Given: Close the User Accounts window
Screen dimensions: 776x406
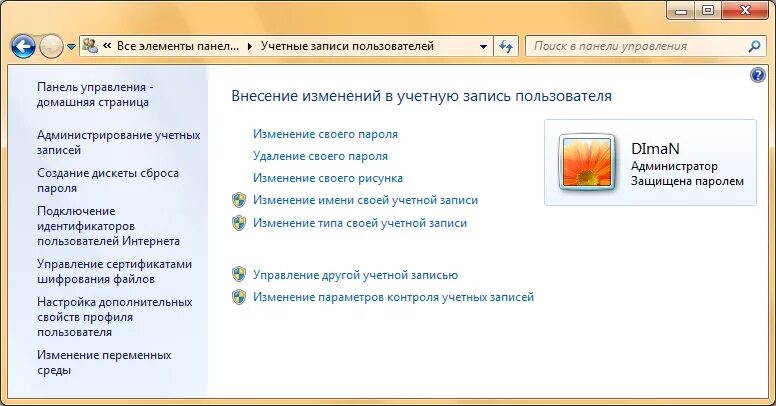Looking at the screenshot, I should [745, 9].
